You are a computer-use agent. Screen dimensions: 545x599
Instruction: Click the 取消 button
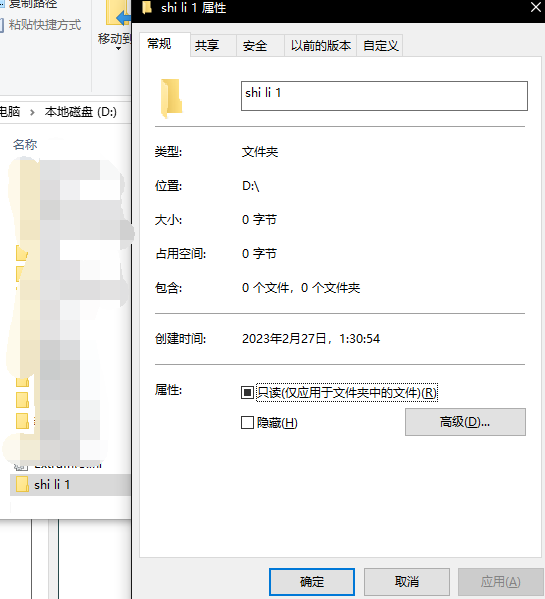coord(407,581)
